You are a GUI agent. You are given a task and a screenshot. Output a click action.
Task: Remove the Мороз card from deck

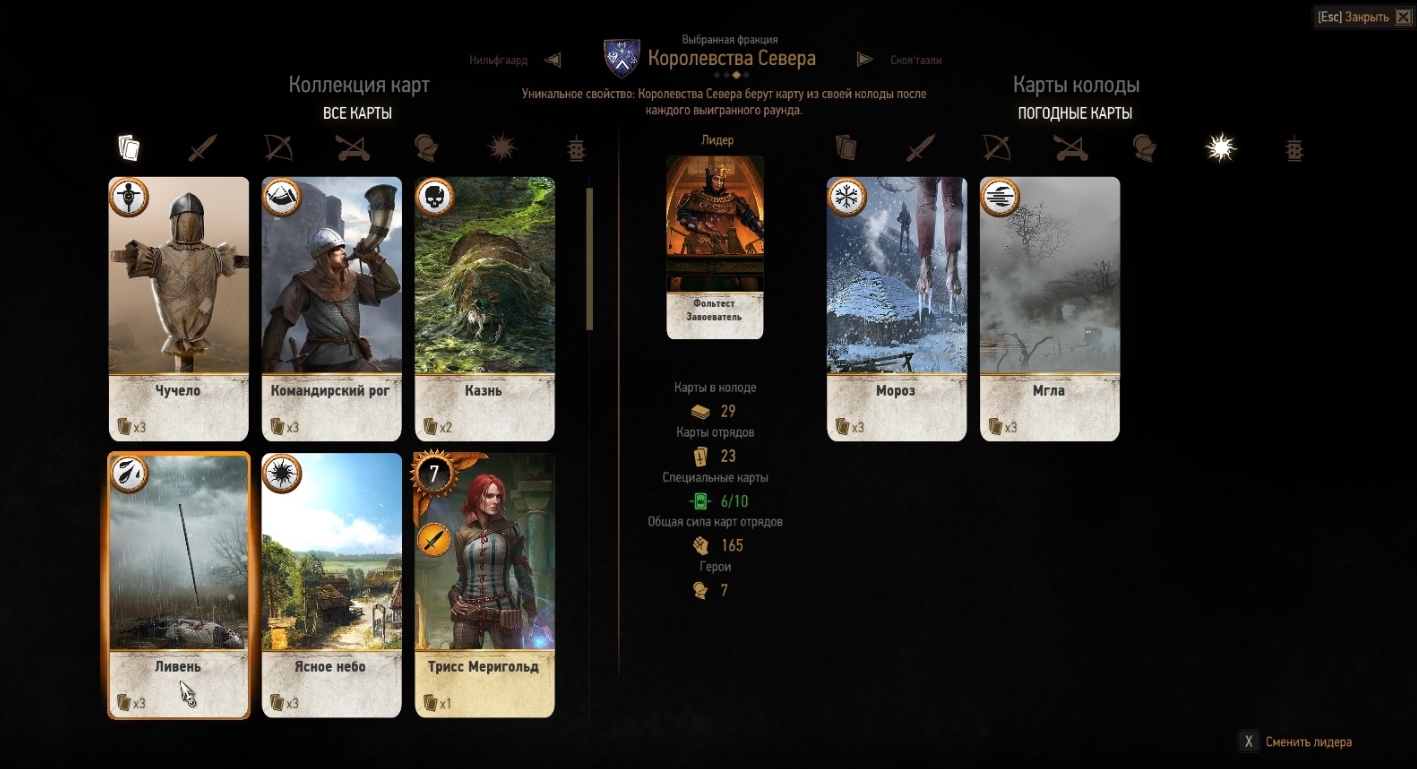(897, 309)
